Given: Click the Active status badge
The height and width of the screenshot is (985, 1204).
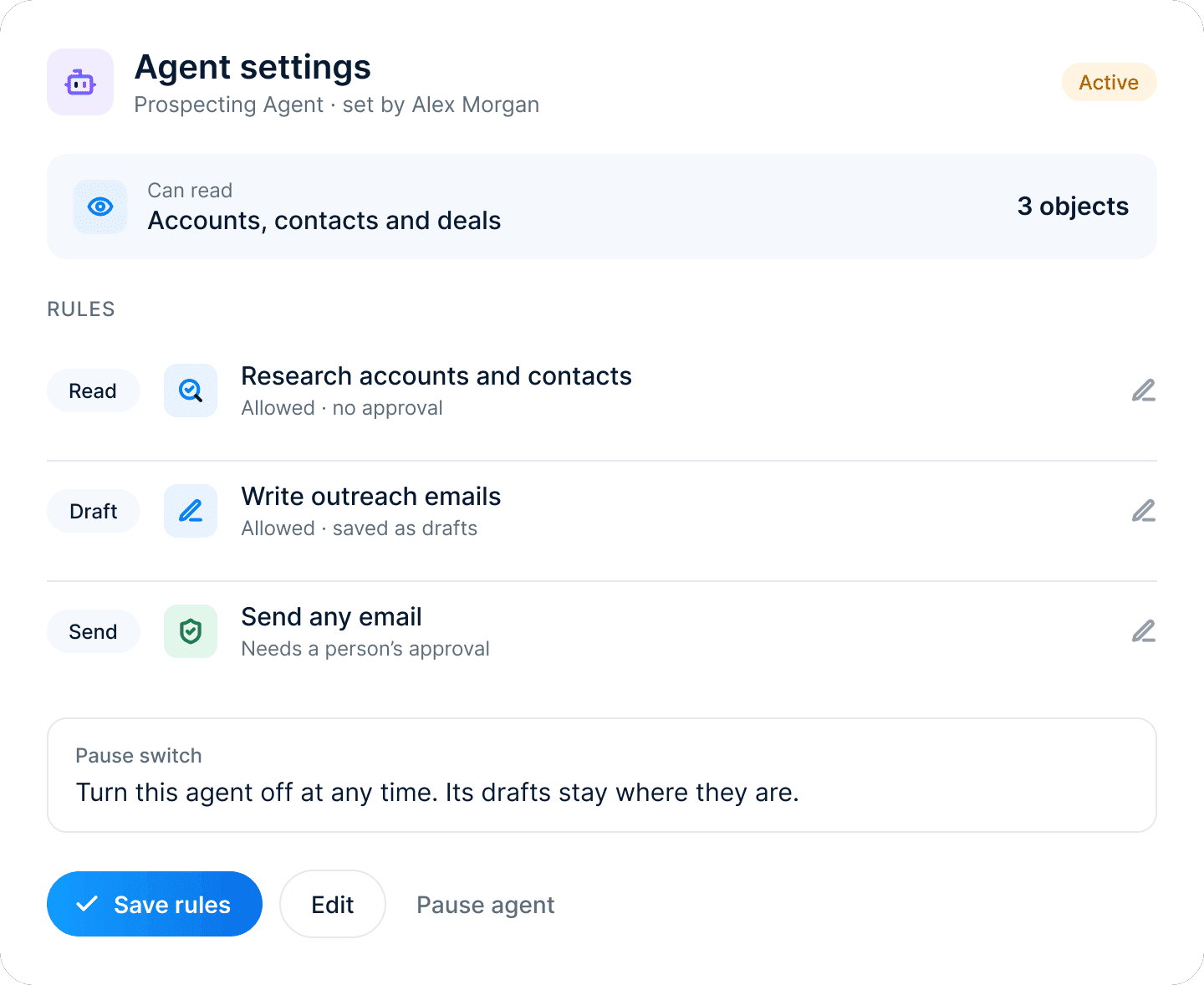Looking at the screenshot, I should 1109,82.
